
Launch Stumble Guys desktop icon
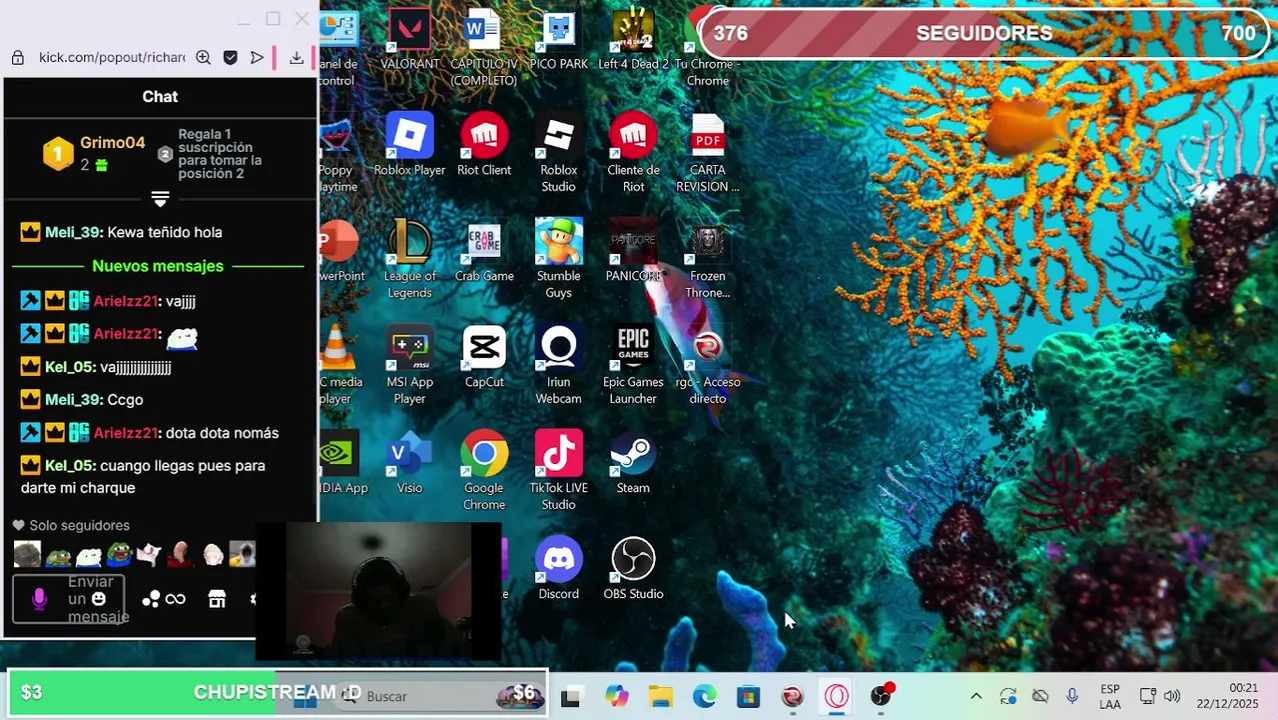click(x=558, y=260)
